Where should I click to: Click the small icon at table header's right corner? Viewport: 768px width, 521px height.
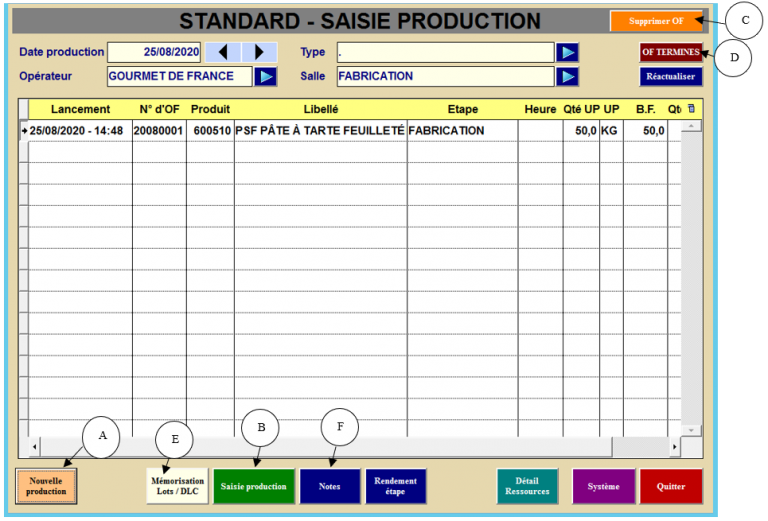coord(690,107)
